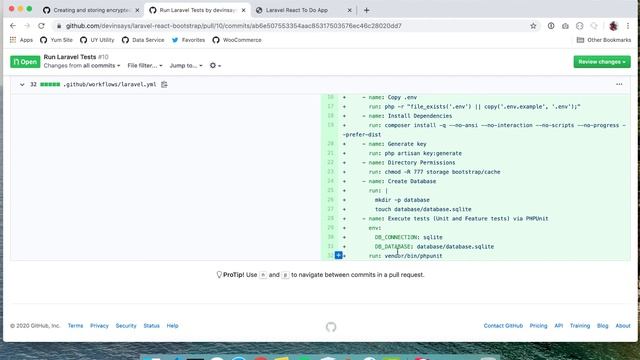
Task: Open the diff settings gear menu
Action: pos(215,65)
